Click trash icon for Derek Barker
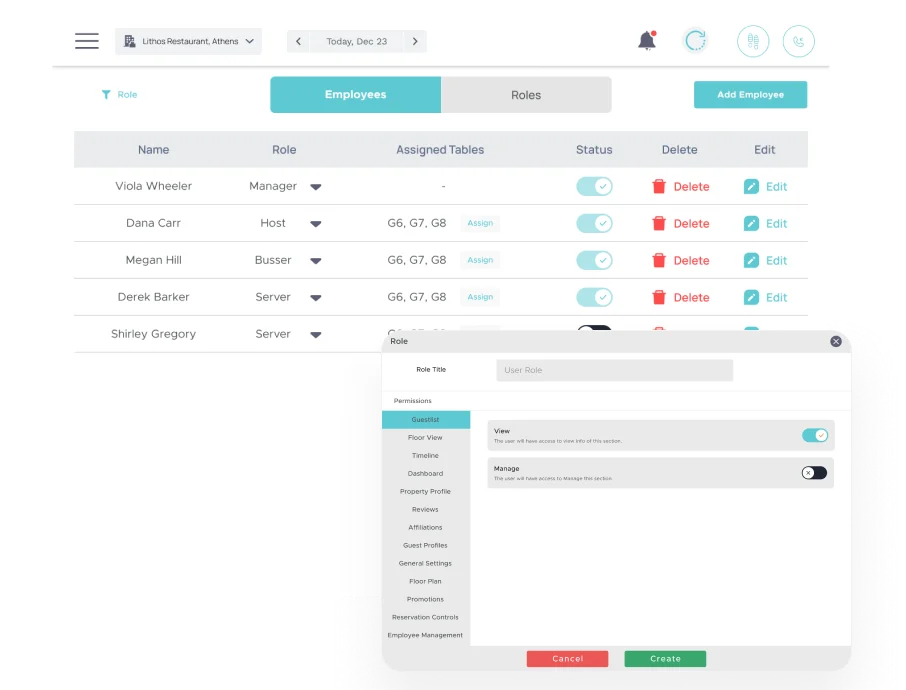Image resolution: width=906 pixels, height=690 pixels. click(x=659, y=297)
